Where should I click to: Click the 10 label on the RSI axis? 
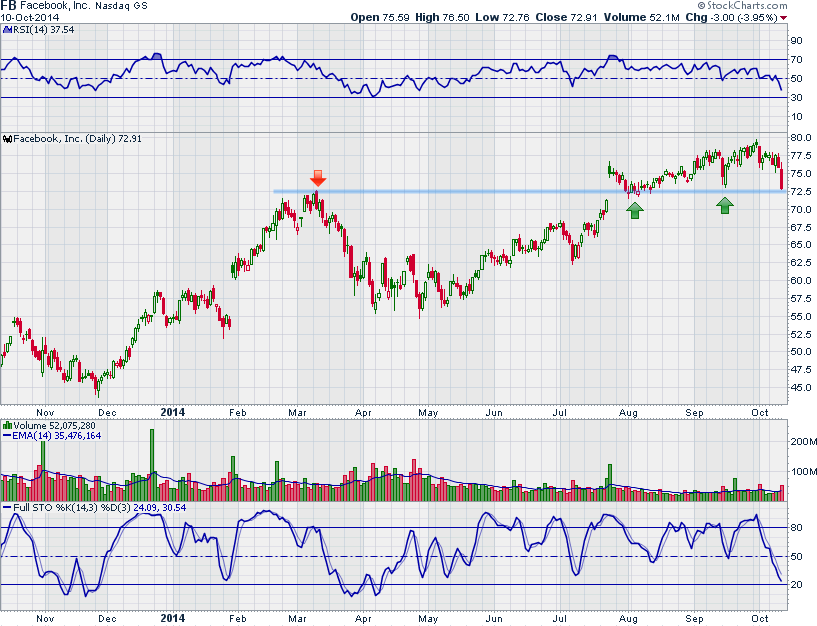point(796,117)
